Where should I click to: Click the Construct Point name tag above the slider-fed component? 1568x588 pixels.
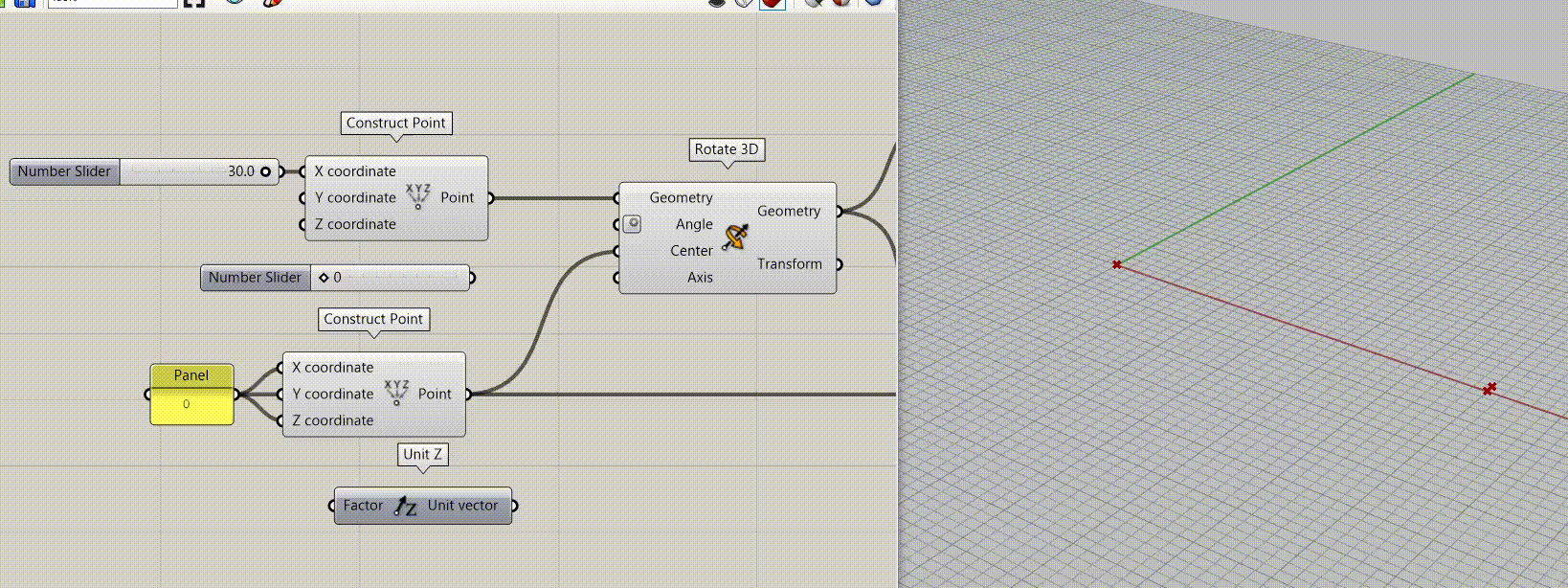(x=396, y=124)
